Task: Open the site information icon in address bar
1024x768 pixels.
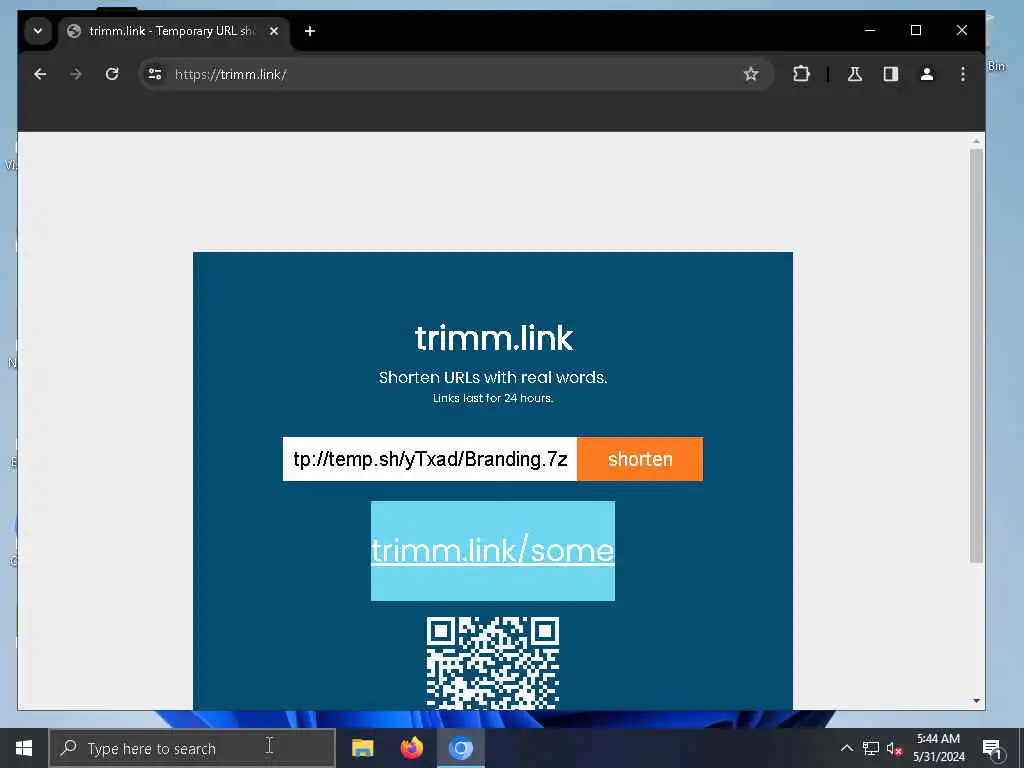Action: click(155, 74)
